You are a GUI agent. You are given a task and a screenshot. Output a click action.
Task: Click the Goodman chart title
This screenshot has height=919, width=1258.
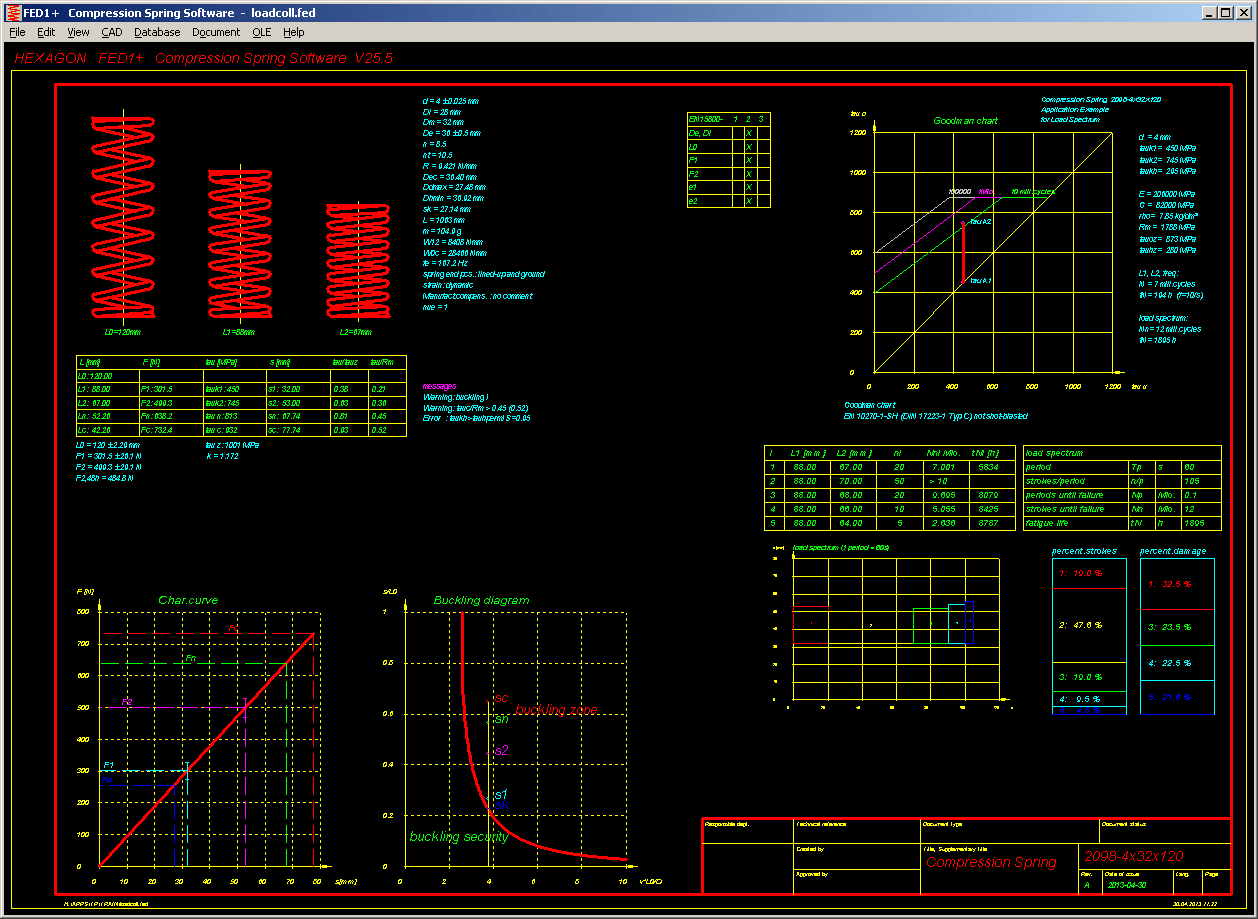tap(965, 121)
